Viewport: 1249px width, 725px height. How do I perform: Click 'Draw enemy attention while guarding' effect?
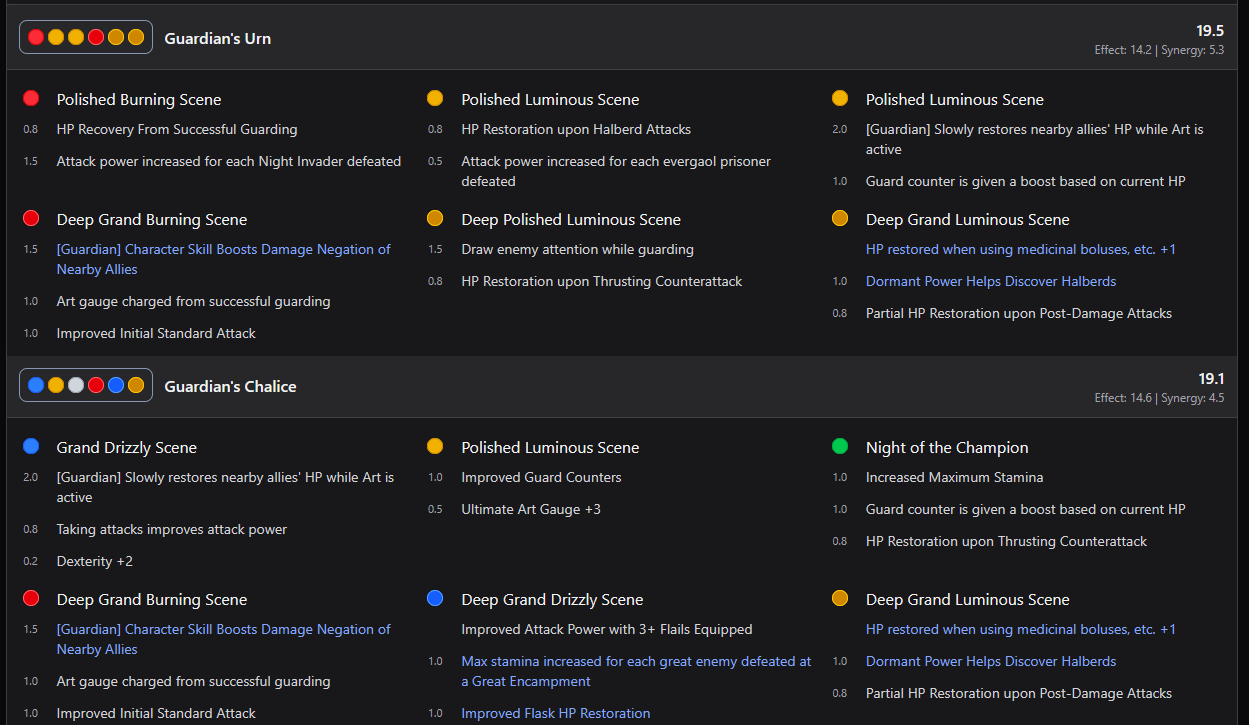(x=577, y=249)
